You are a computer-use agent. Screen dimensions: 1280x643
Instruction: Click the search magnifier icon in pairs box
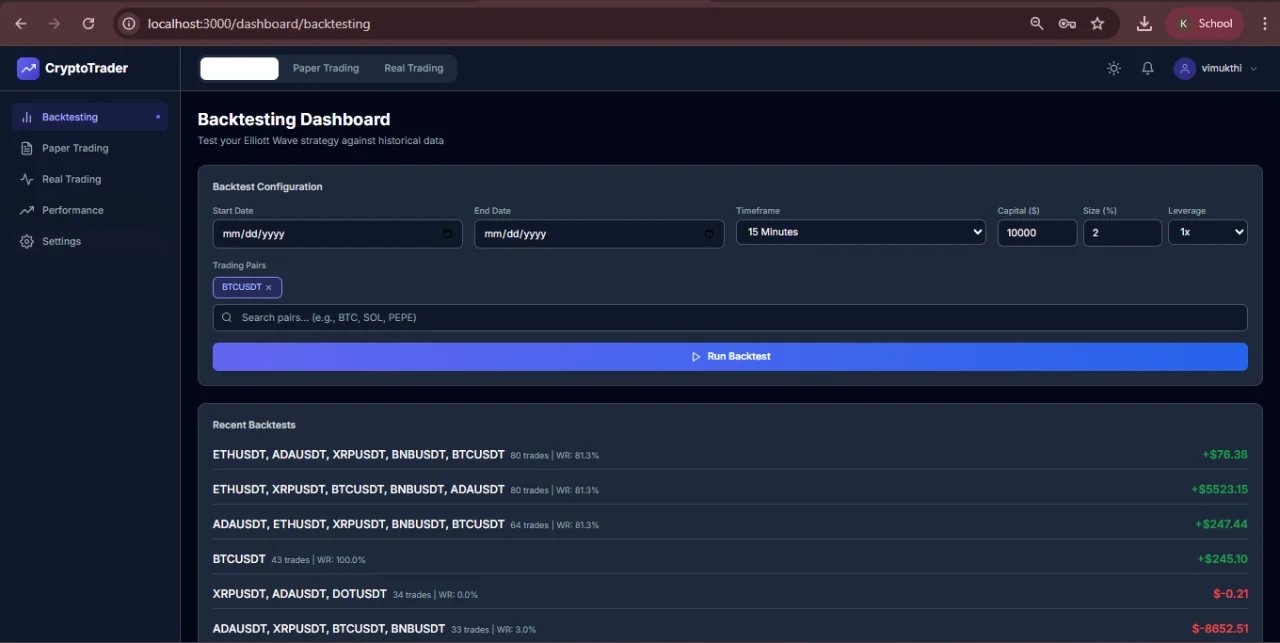point(227,317)
